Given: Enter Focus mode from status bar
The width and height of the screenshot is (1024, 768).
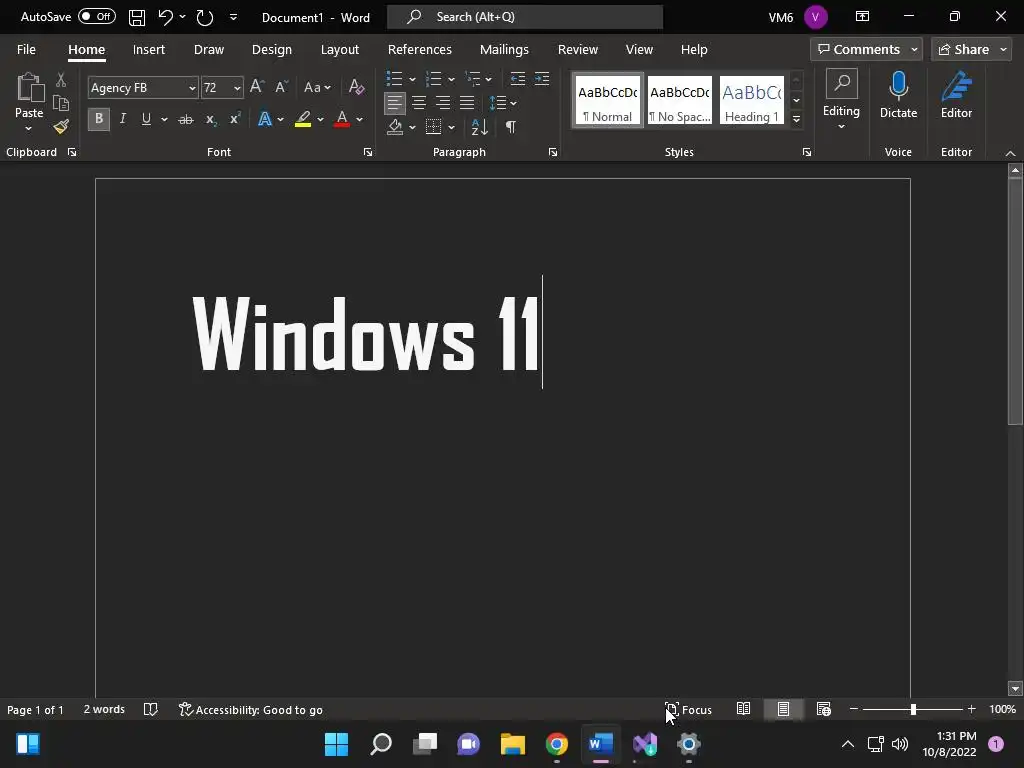Looking at the screenshot, I should [x=688, y=709].
